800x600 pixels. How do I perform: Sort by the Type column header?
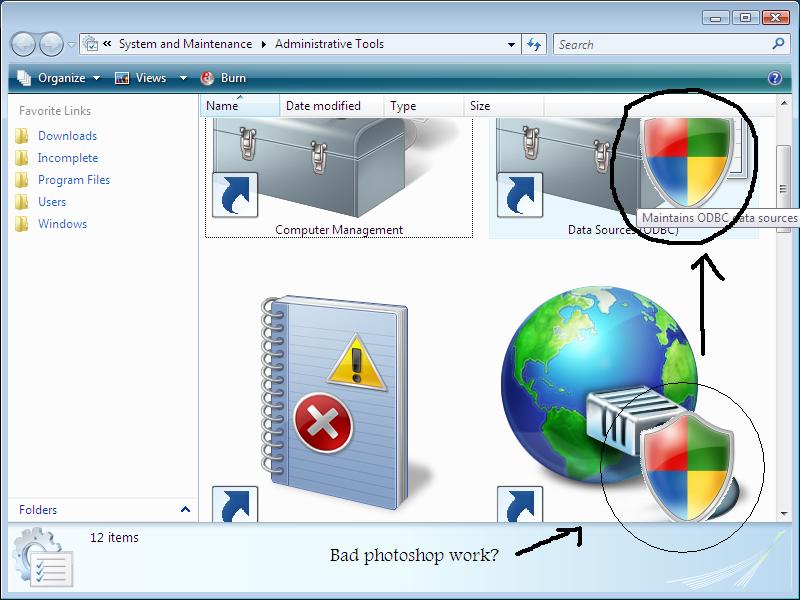424,106
